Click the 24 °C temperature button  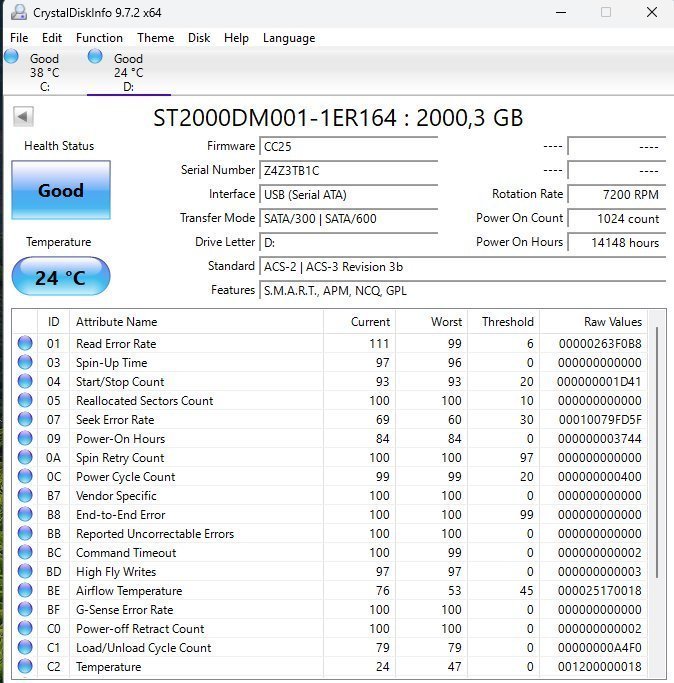61,277
